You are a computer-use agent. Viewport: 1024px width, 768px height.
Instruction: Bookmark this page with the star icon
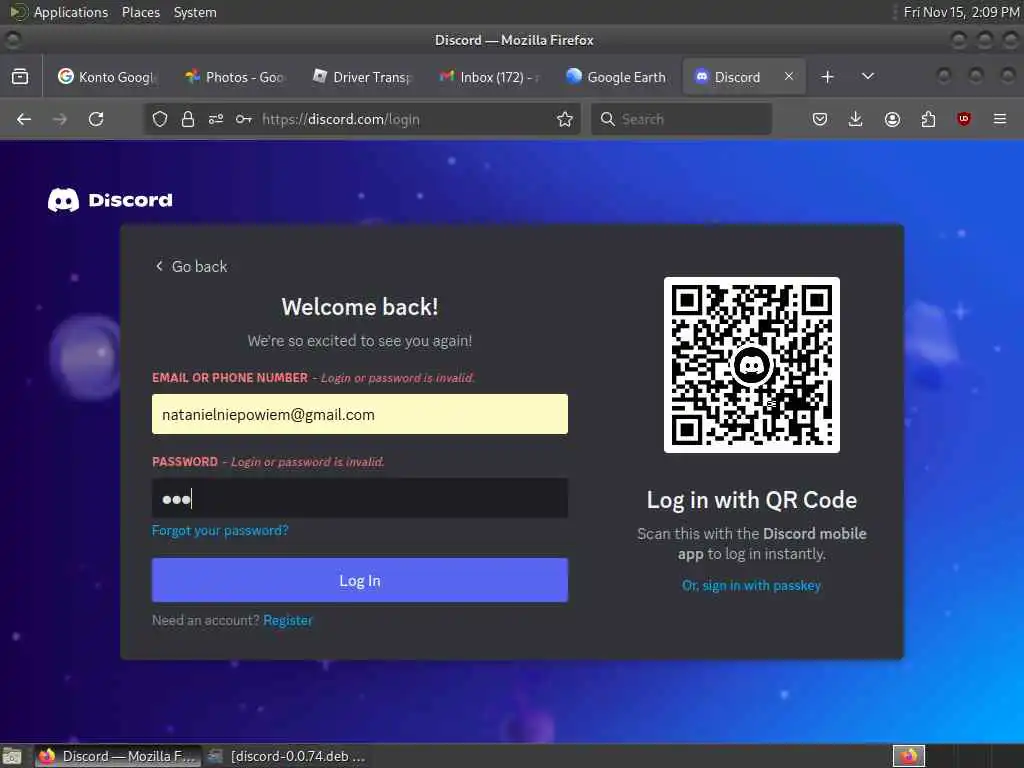pos(565,119)
